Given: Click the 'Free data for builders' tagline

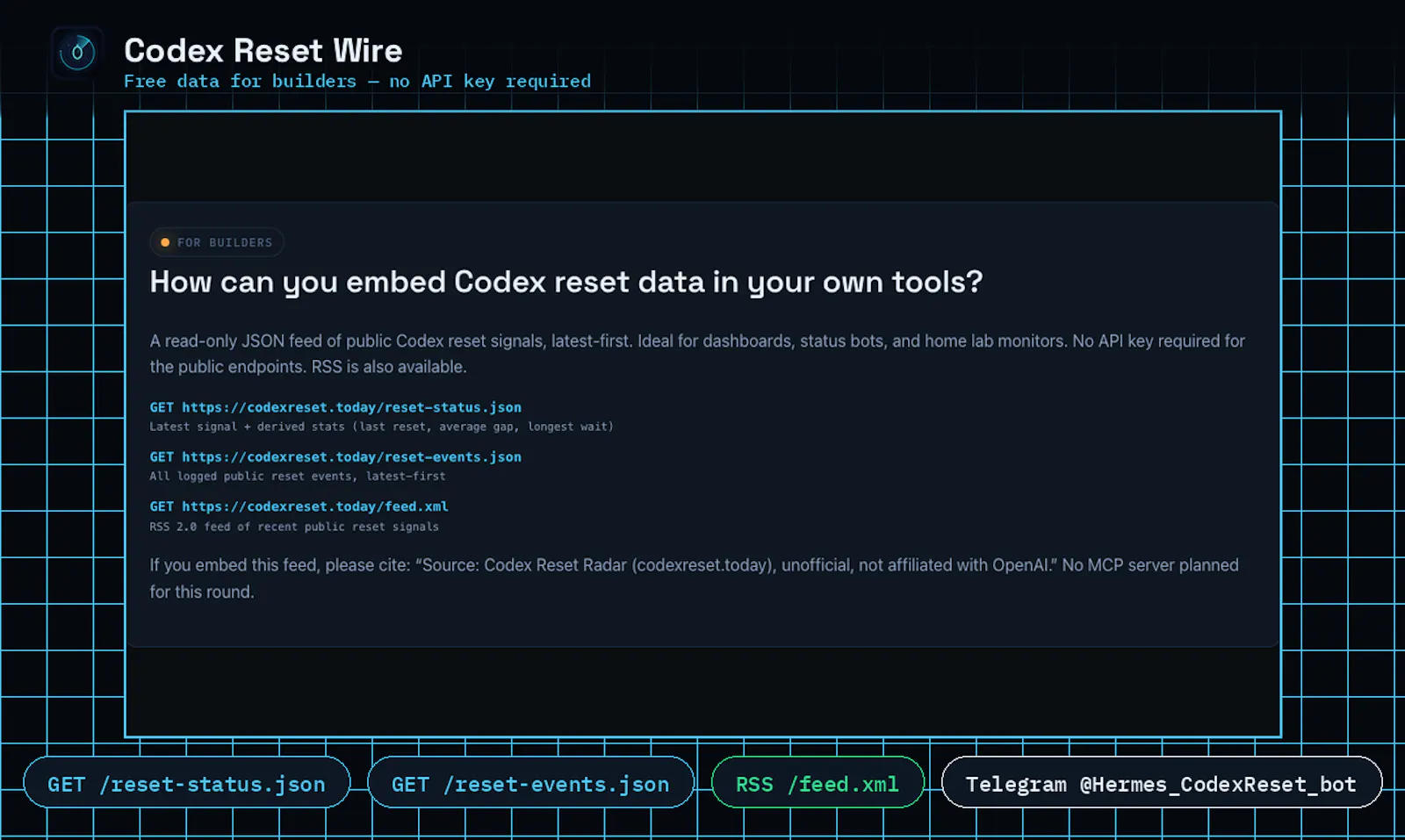Looking at the screenshot, I should click(357, 81).
